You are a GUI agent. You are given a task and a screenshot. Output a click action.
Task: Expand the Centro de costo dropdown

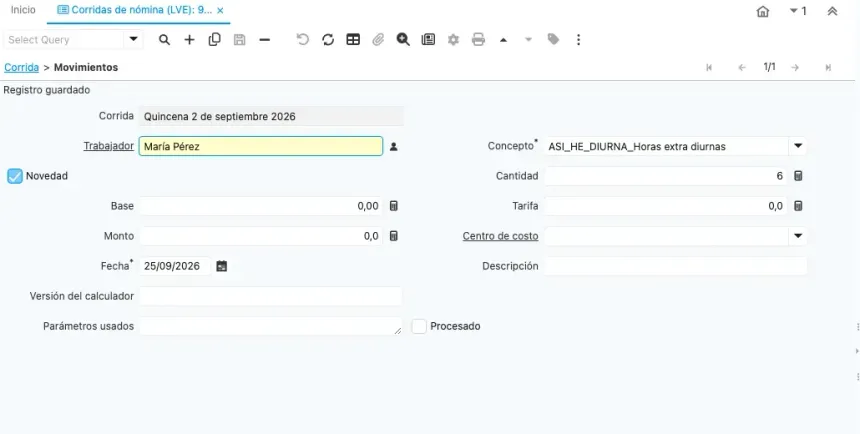click(x=798, y=236)
